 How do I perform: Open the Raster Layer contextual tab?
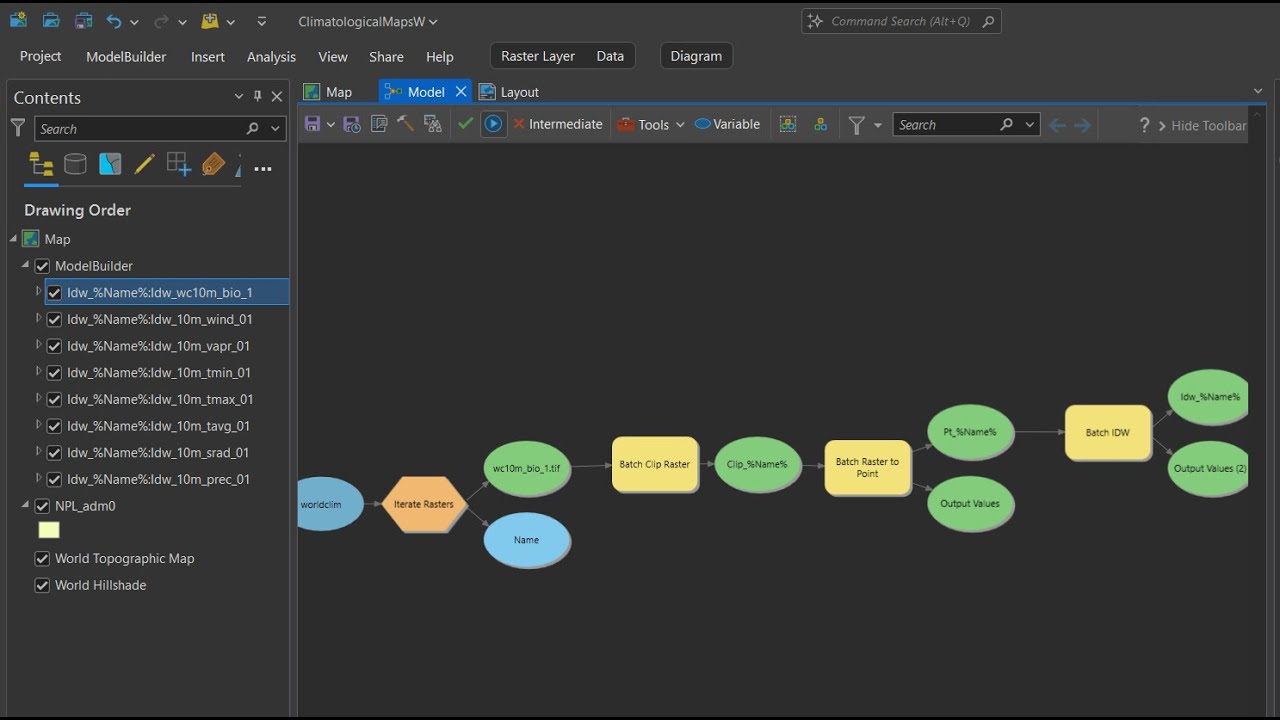(x=538, y=56)
